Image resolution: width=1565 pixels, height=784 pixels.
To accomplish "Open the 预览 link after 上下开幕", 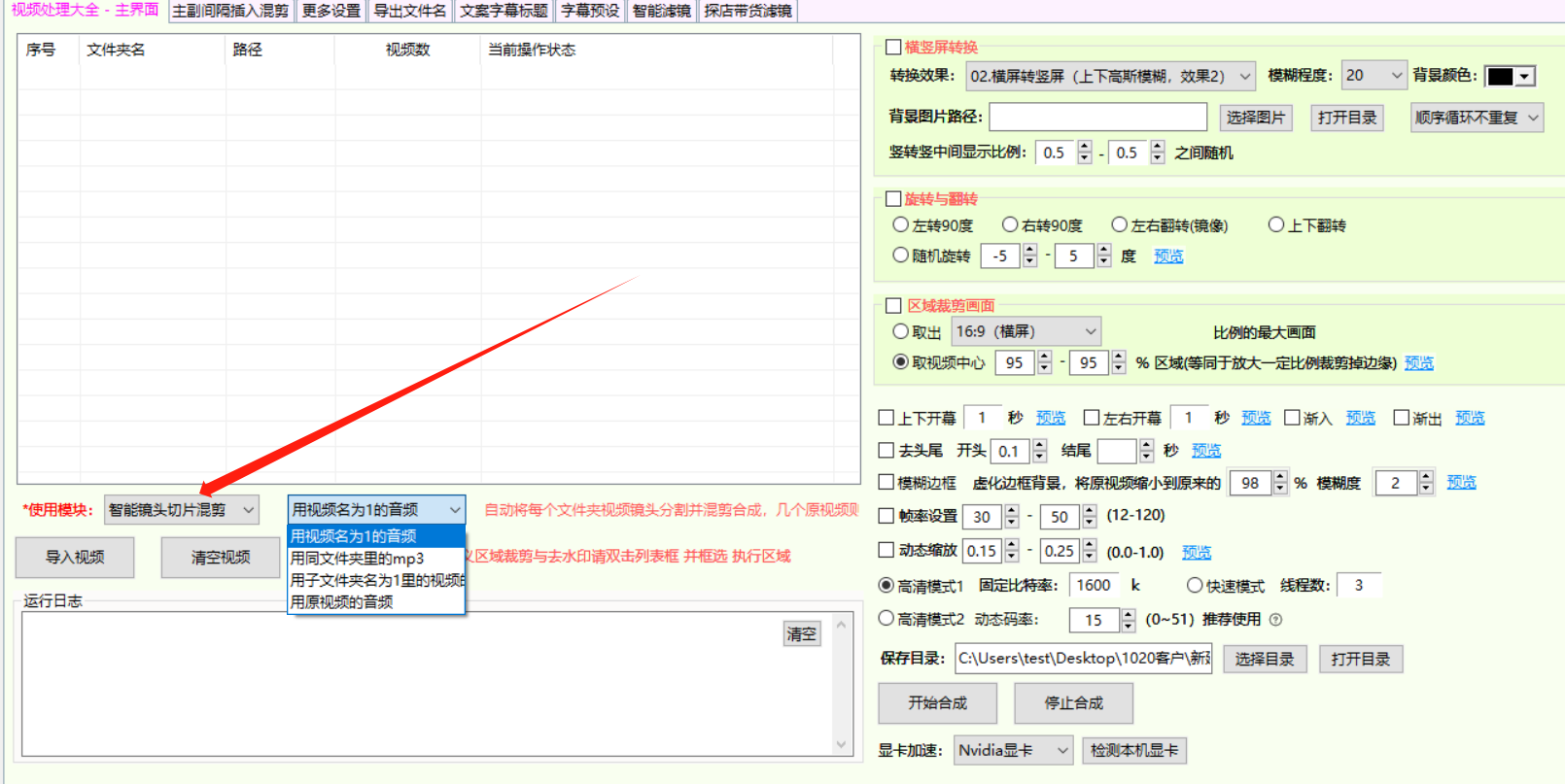I will coord(1051,418).
